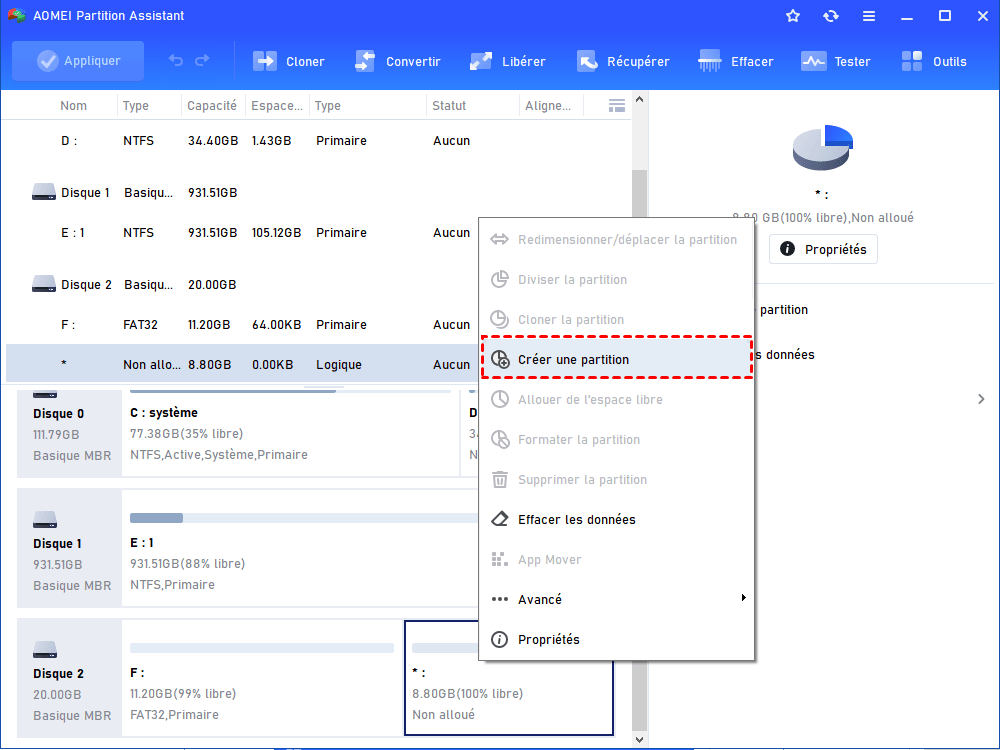Sort by the Nom column header
Viewport: 1000px width, 750px height.
pos(73,106)
